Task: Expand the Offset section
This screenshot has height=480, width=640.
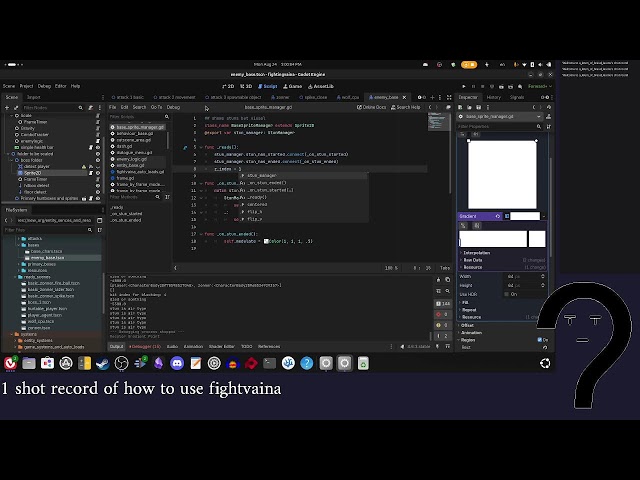Action: click(467, 325)
